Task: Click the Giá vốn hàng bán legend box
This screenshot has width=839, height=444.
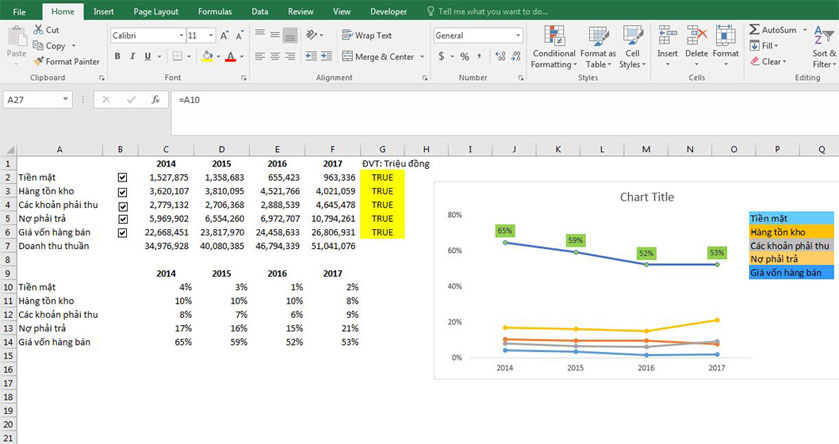Action: click(x=791, y=273)
